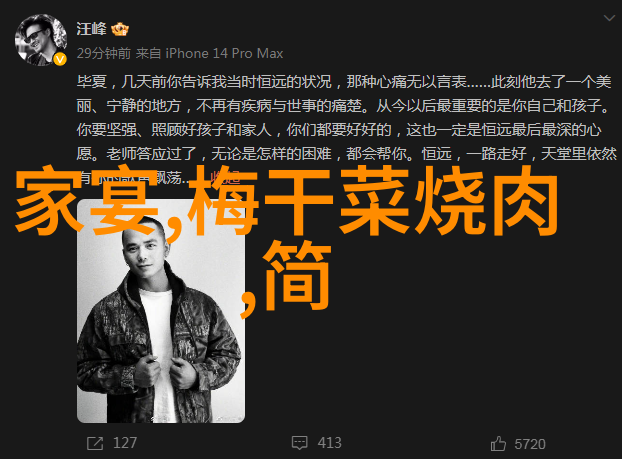
Task: Click the iPhone 14 Pro Max source
Action: (x=224, y=53)
